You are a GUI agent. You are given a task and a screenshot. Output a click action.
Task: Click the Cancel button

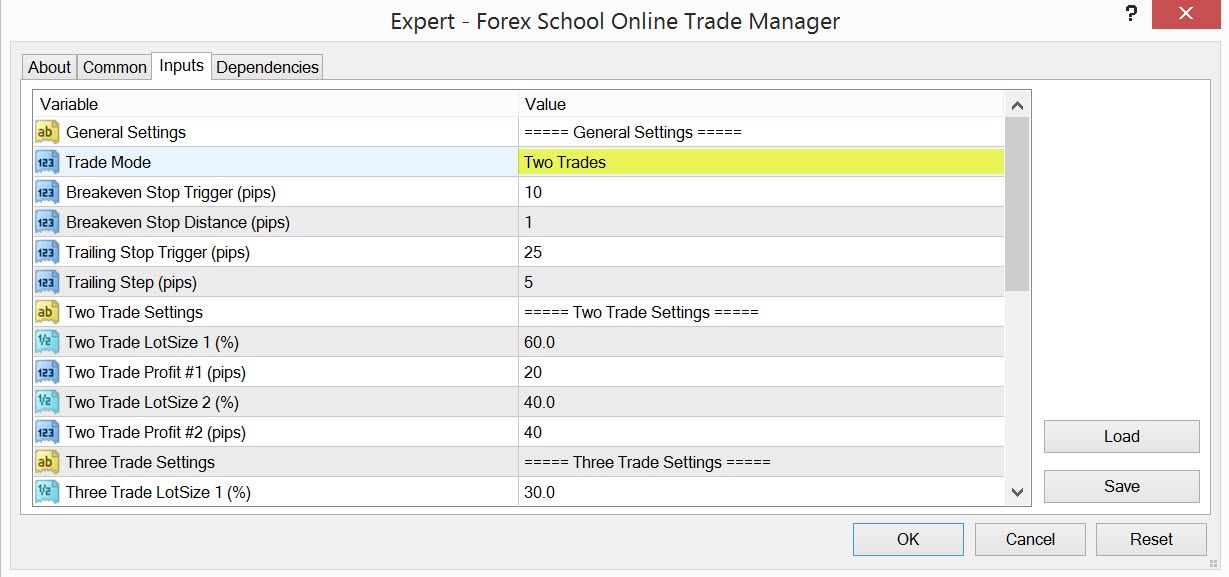click(1030, 539)
